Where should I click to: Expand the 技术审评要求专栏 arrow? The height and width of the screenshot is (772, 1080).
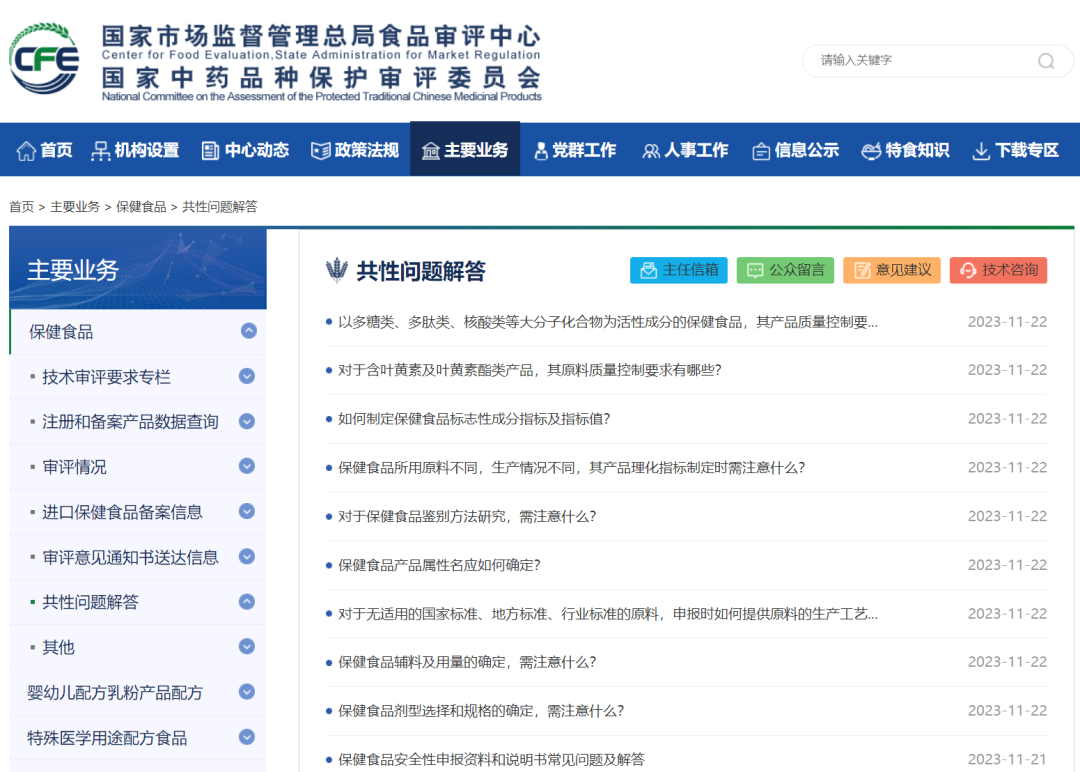pyautogui.click(x=247, y=376)
